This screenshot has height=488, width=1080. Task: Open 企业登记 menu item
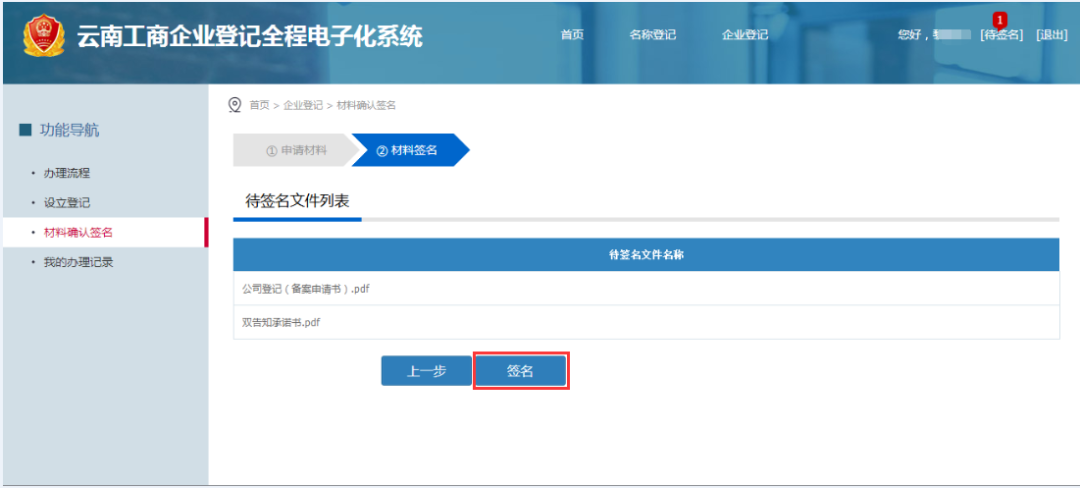click(745, 35)
